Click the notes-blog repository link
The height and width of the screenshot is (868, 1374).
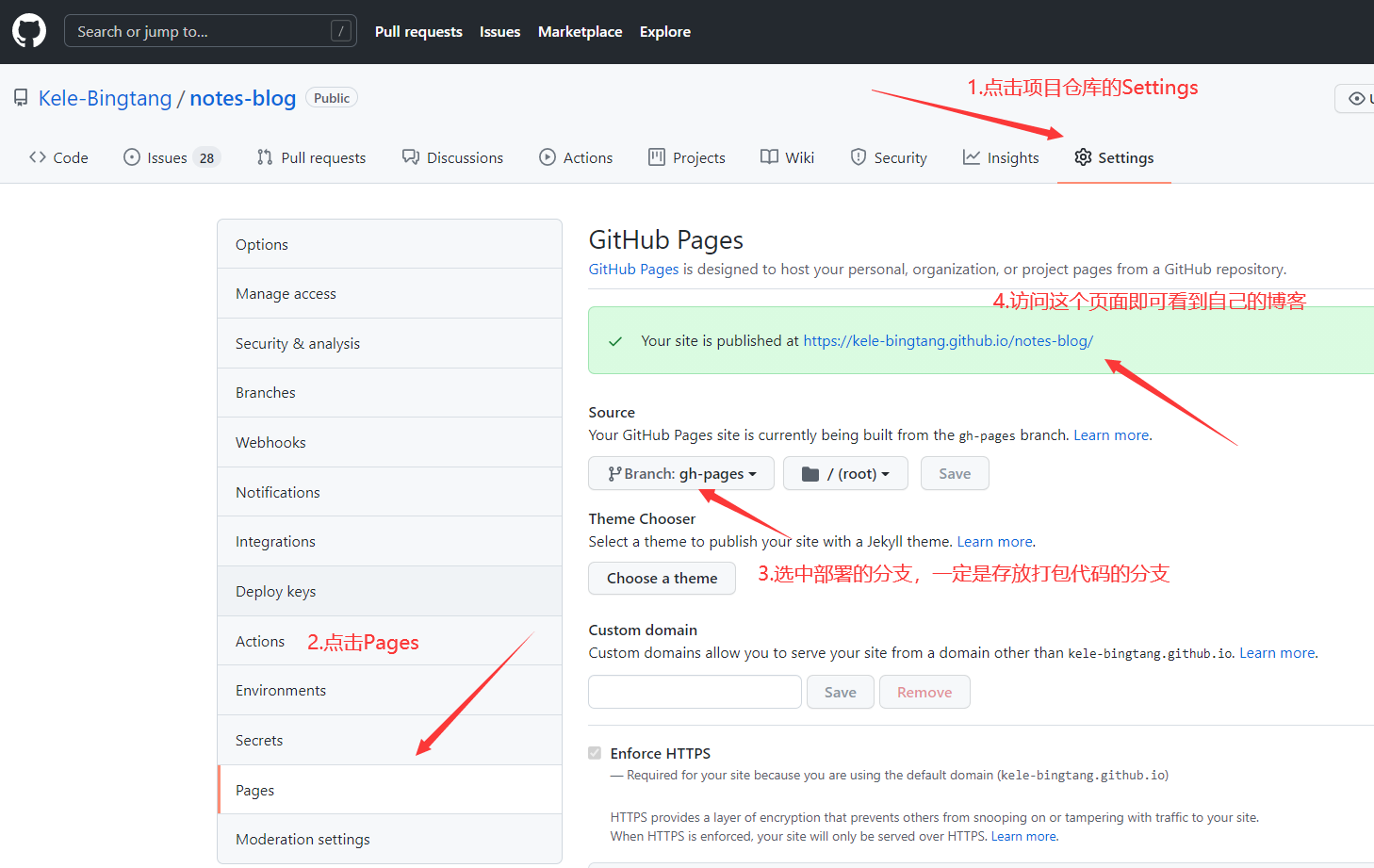coord(243,98)
